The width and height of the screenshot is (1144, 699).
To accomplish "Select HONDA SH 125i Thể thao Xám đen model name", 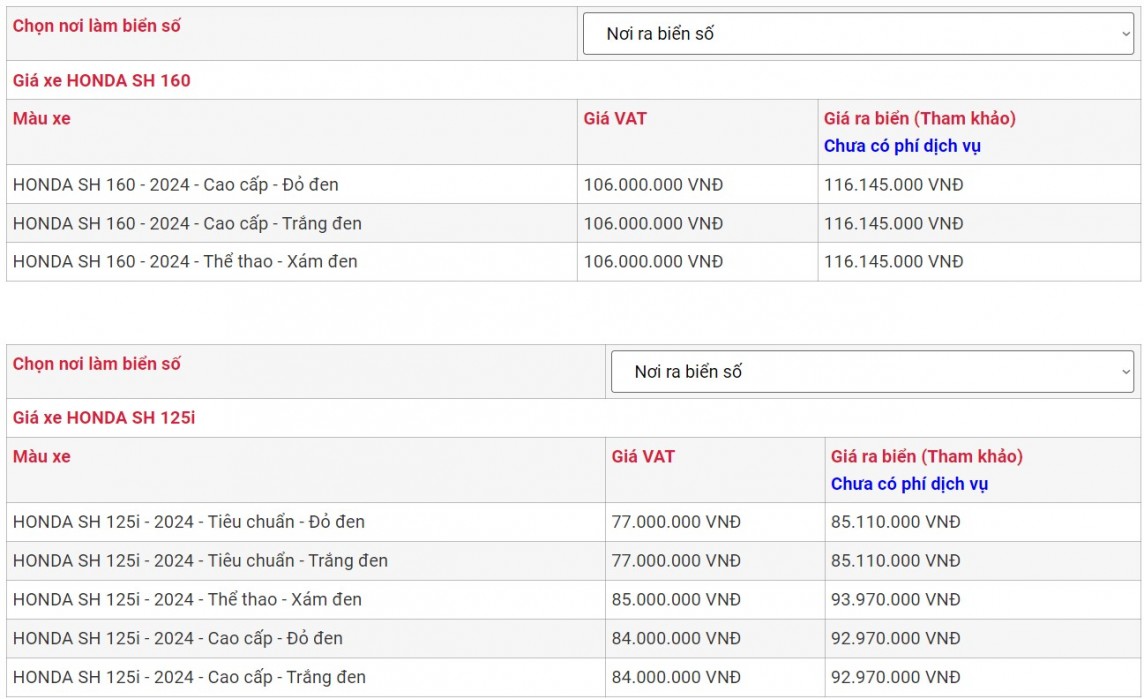I will click(x=187, y=600).
